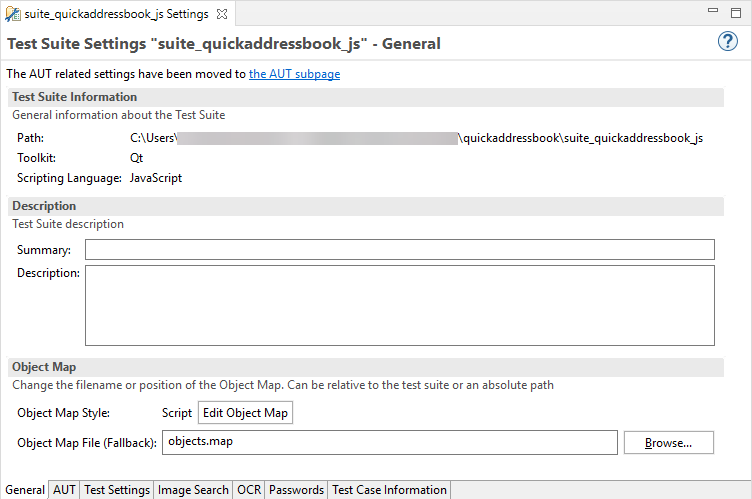Viewport: 752px width, 499px height.
Task: Click the Object Map File field
Action: pos(389,442)
